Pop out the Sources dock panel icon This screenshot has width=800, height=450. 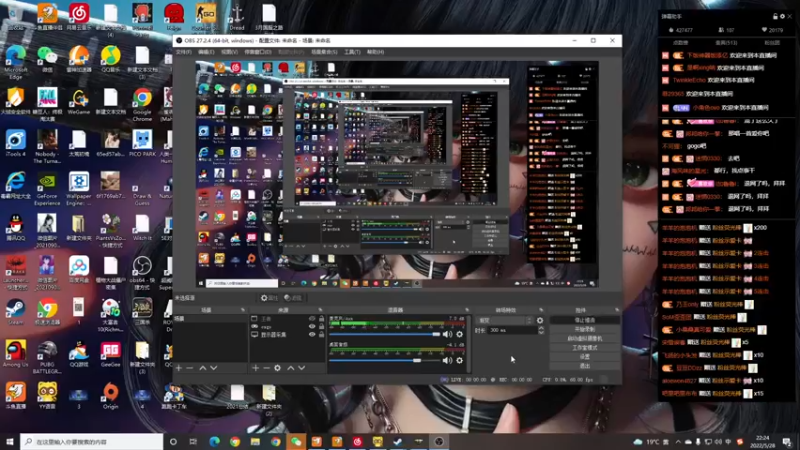click(x=320, y=310)
